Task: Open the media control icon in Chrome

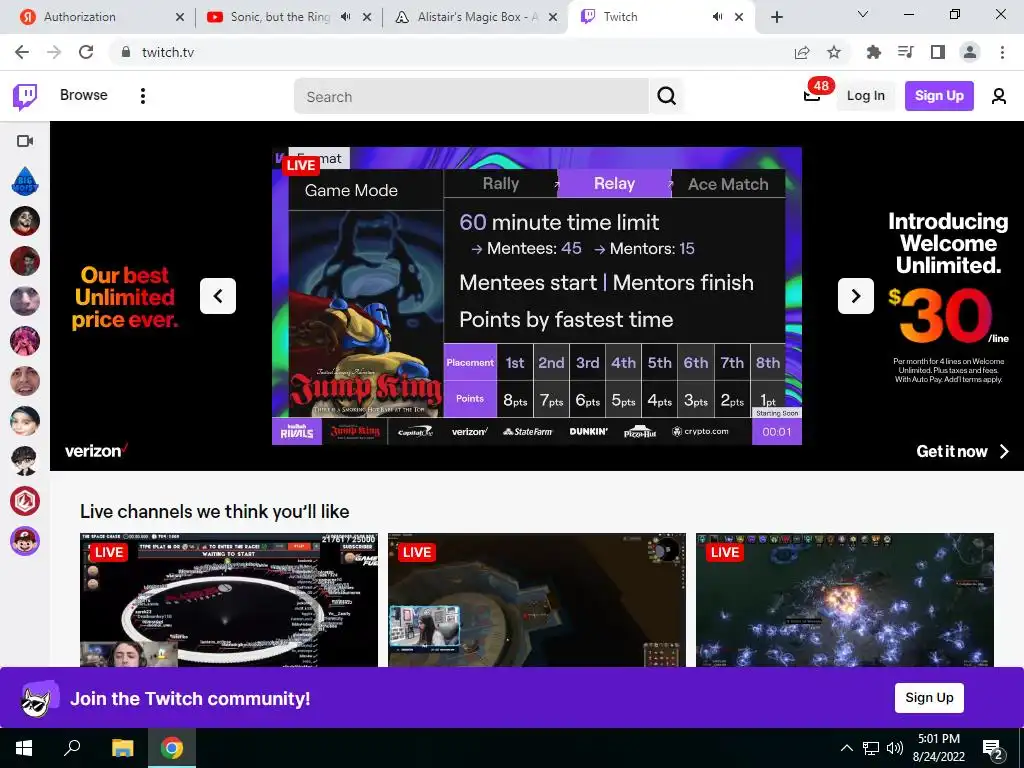Action: coord(905,52)
